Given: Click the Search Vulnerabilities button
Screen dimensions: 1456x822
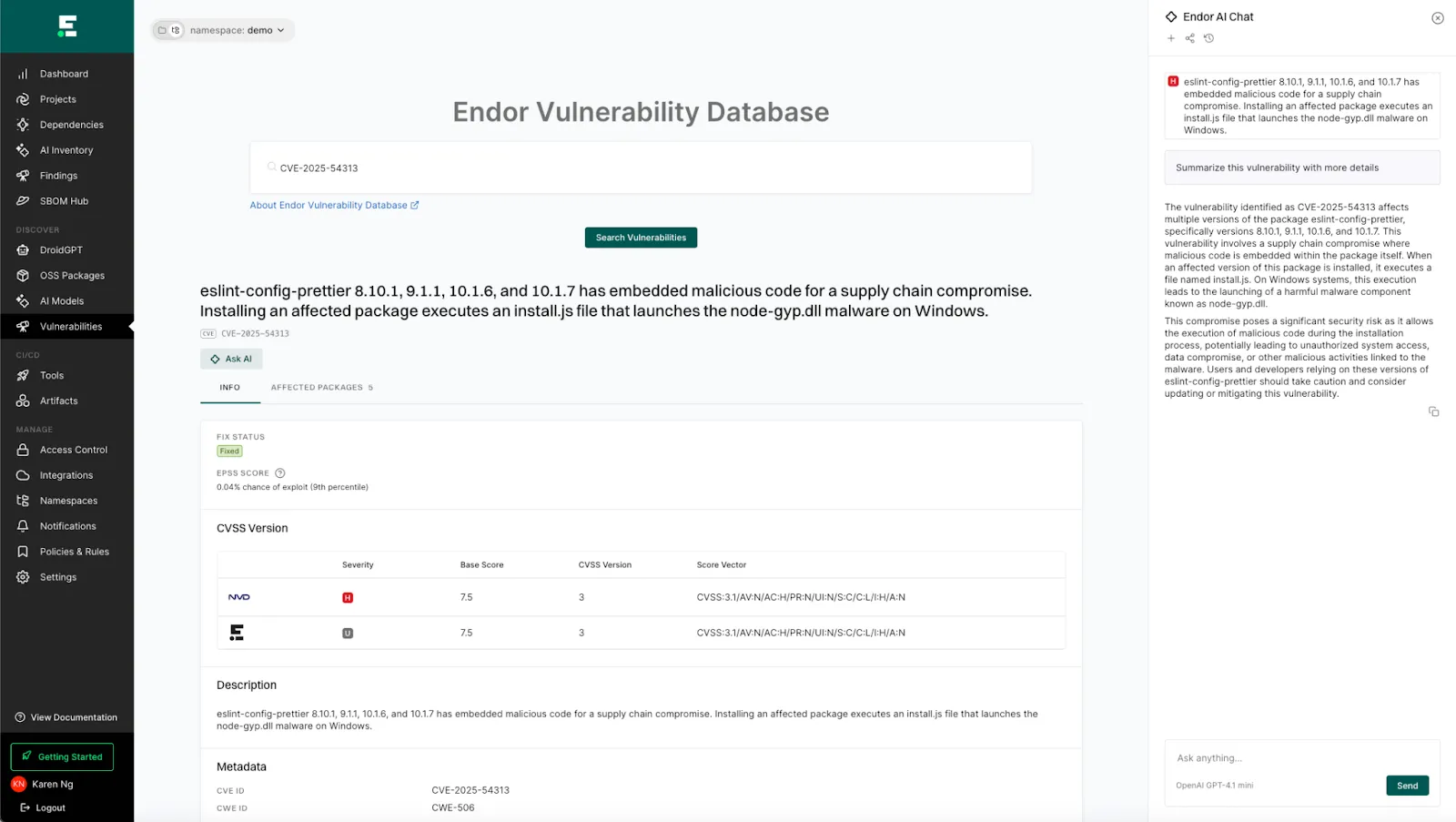Looking at the screenshot, I should click(x=641, y=238).
